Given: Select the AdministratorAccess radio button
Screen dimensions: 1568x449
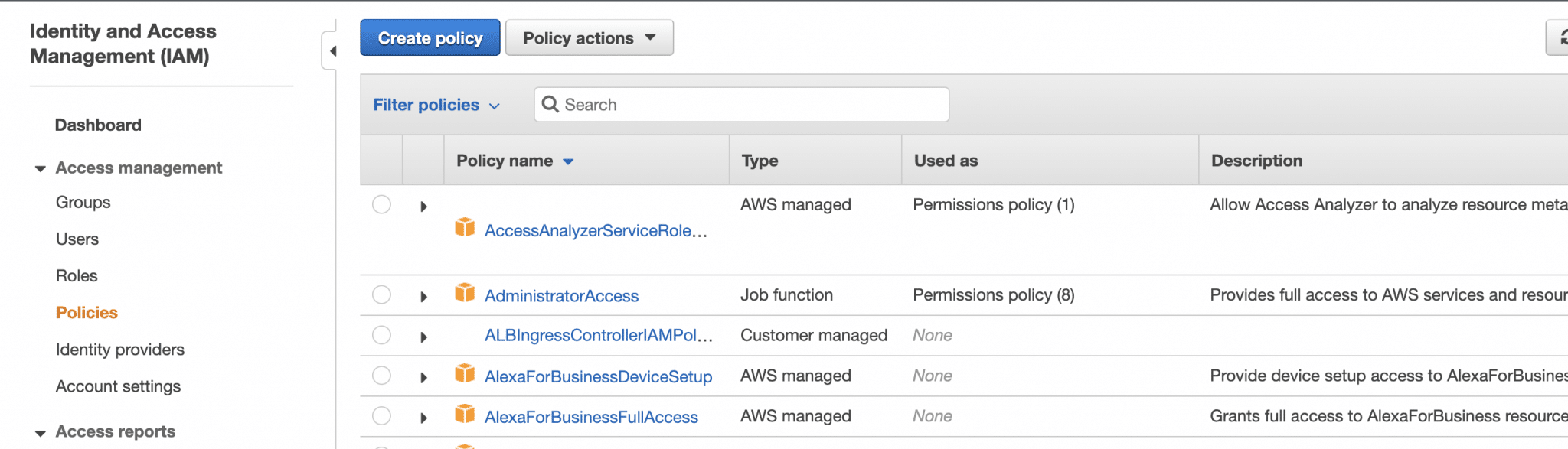Looking at the screenshot, I should 381,295.
